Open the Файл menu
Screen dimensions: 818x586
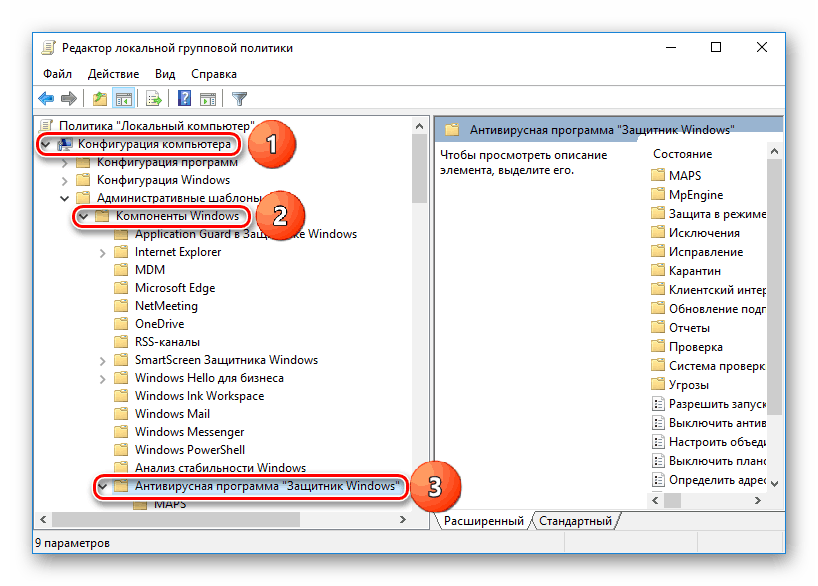tap(57, 74)
